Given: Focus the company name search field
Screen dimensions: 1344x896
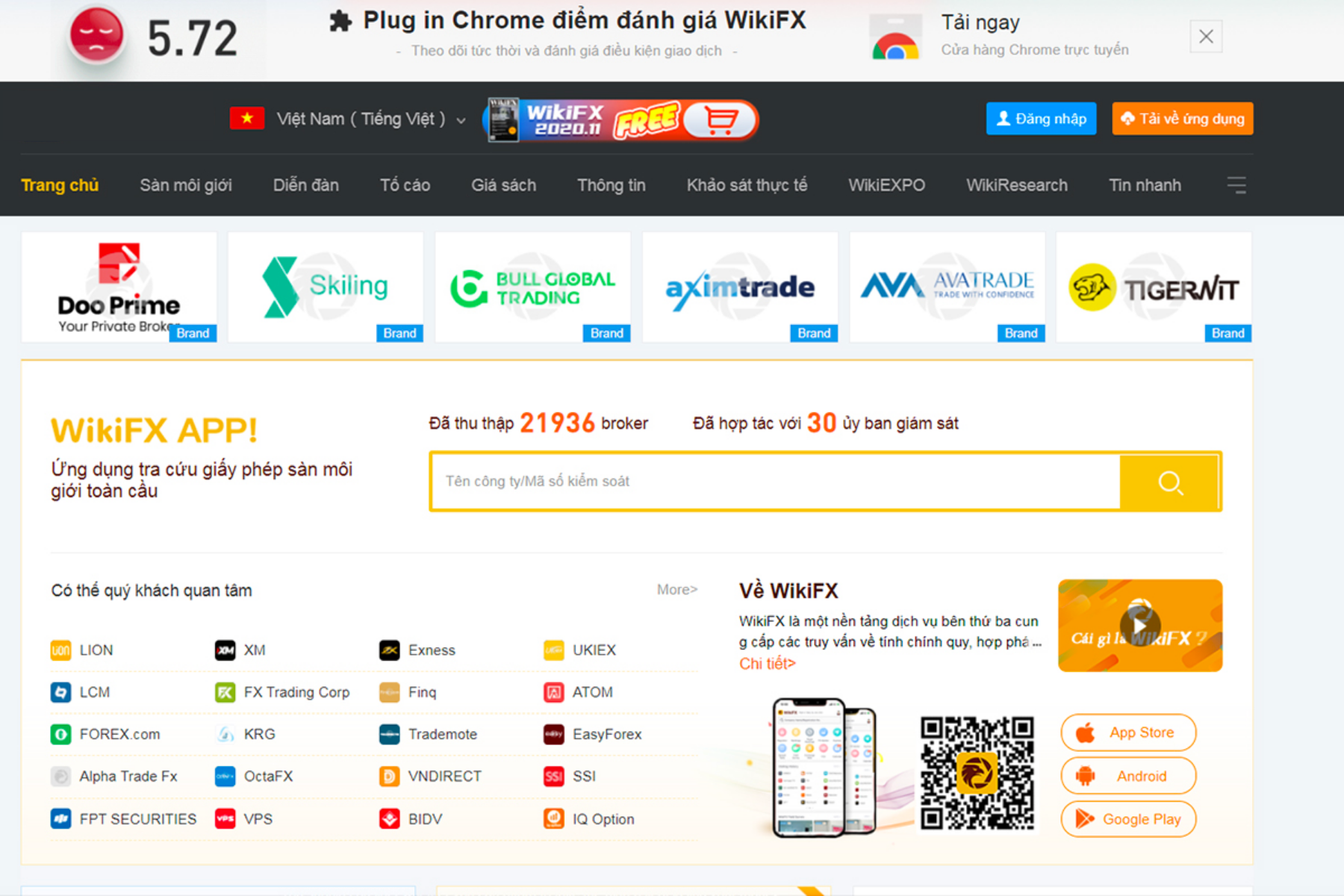Looking at the screenshot, I should click(x=775, y=482).
